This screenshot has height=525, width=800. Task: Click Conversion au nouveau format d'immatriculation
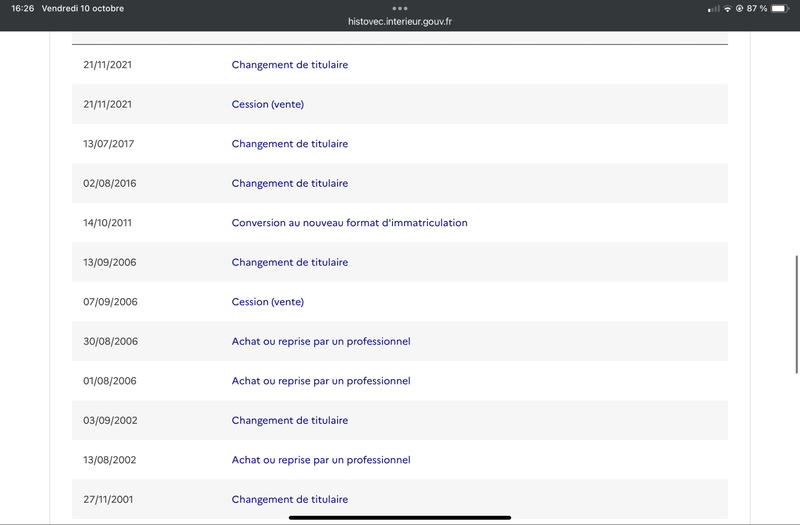(x=349, y=223)
